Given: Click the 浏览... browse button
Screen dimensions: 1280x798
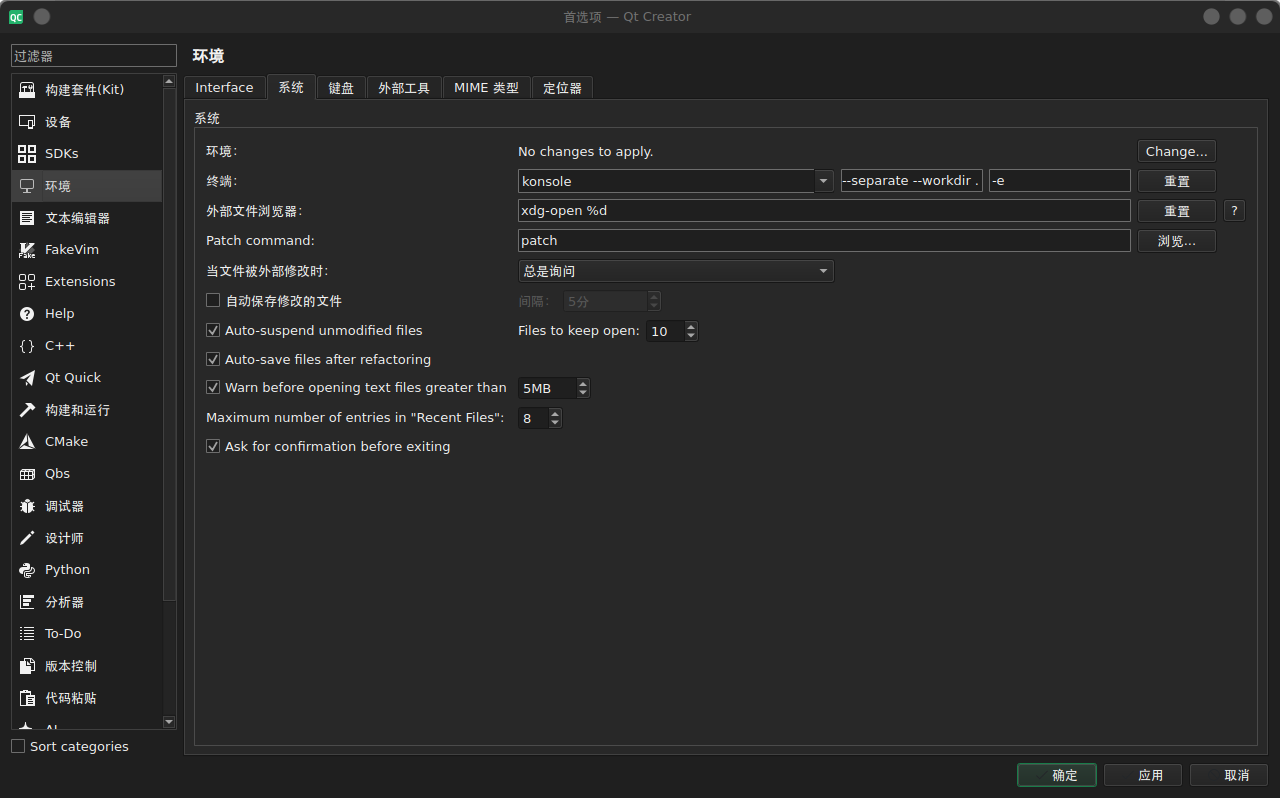Looking at the screenshot, I should 1177,241.
